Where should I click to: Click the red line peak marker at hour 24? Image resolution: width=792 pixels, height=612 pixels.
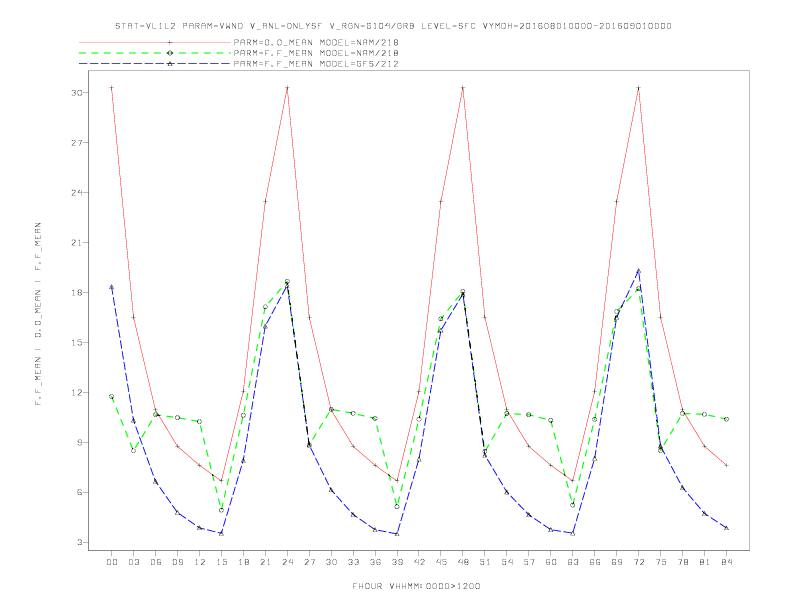point(287,88)
